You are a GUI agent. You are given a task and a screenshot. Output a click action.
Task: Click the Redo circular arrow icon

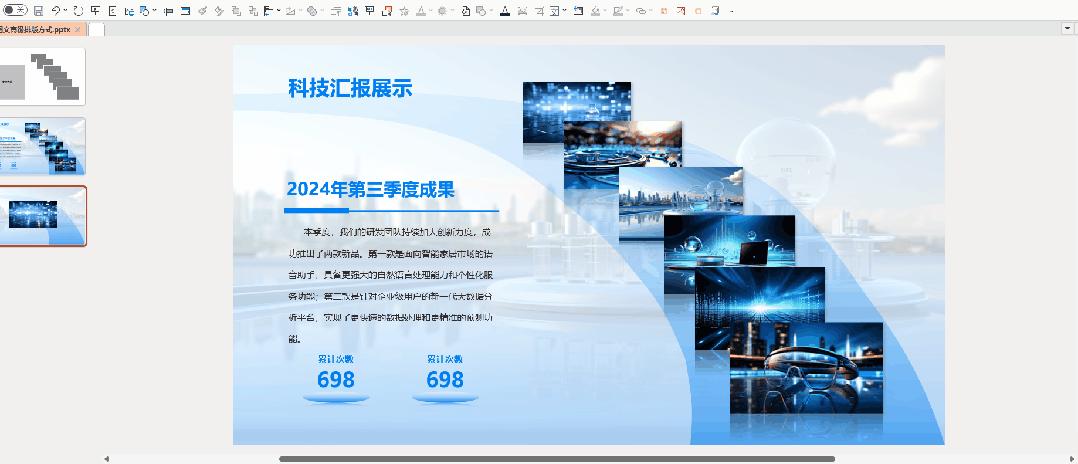pyautogui.click(x=78, y=11)
